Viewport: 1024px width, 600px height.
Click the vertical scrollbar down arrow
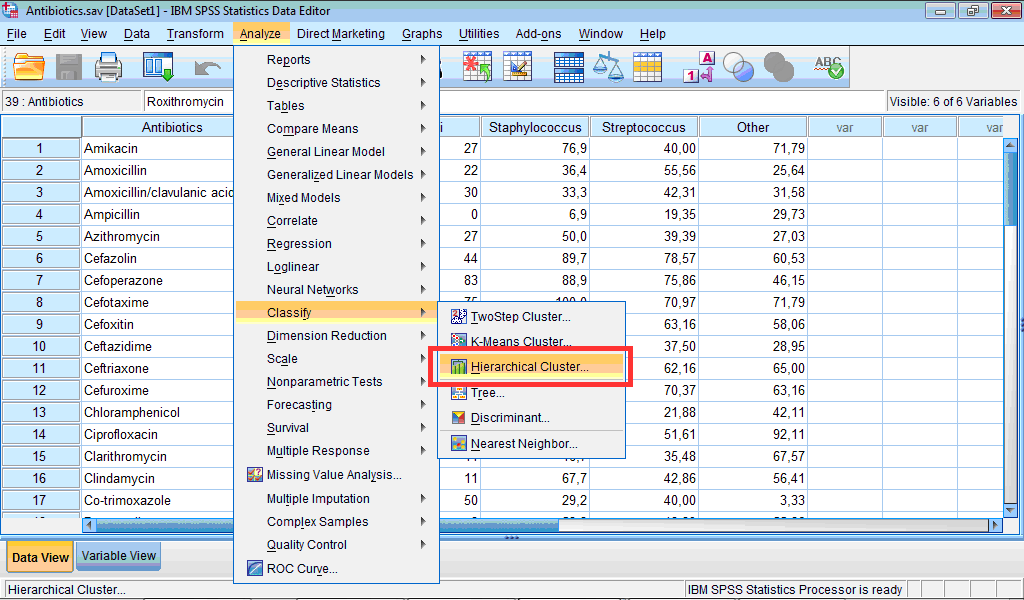click(x=1010, y=510)
